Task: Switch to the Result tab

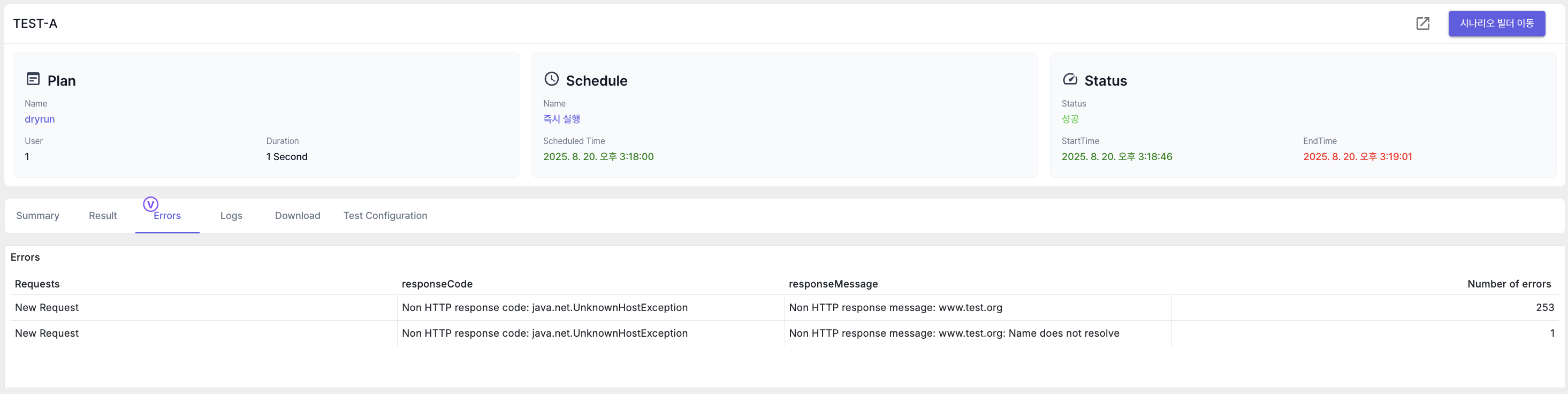Action: (103, 216)
